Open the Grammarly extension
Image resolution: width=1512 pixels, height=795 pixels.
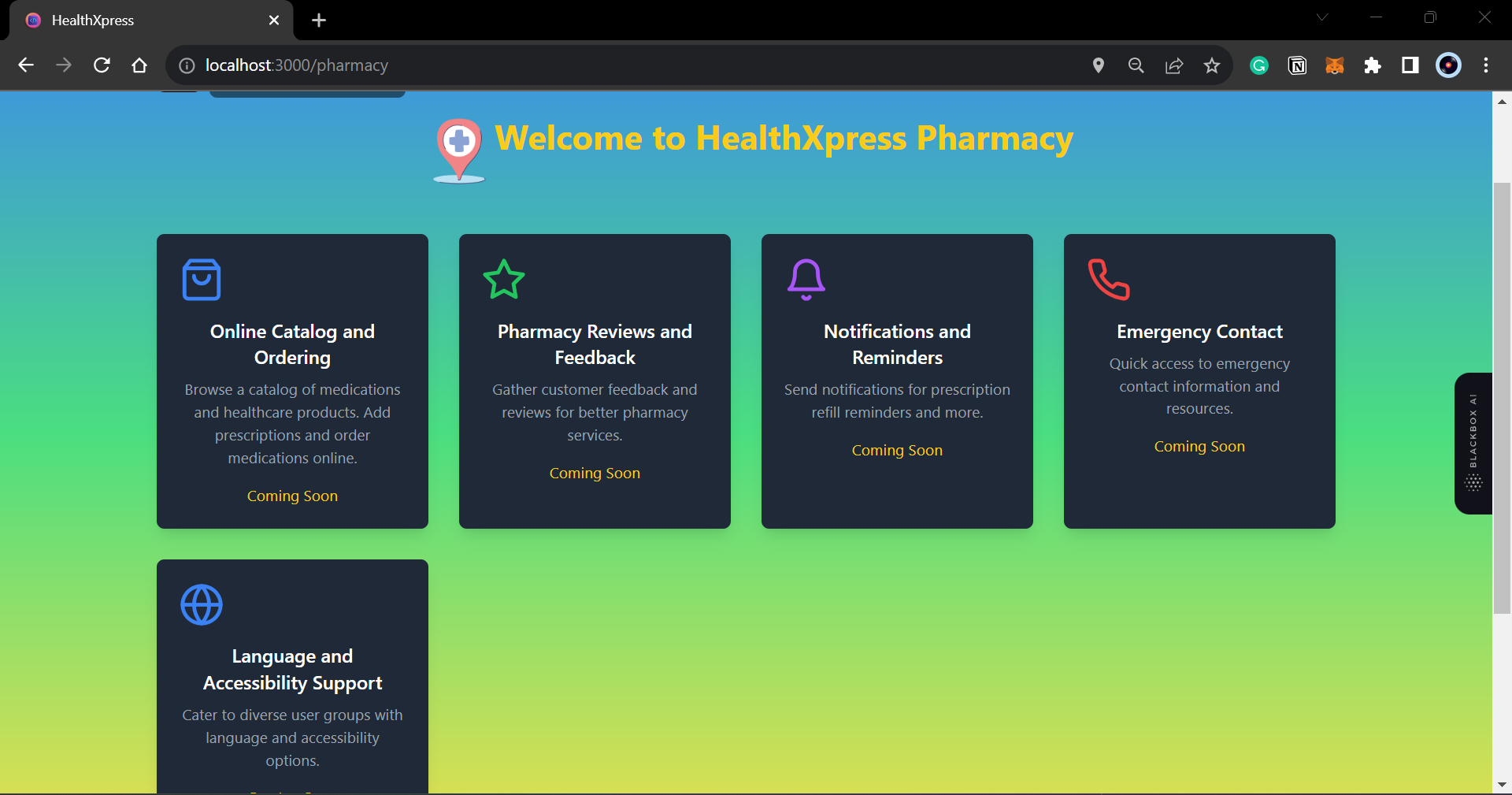pyautogui.click(x=1259, y=65)
